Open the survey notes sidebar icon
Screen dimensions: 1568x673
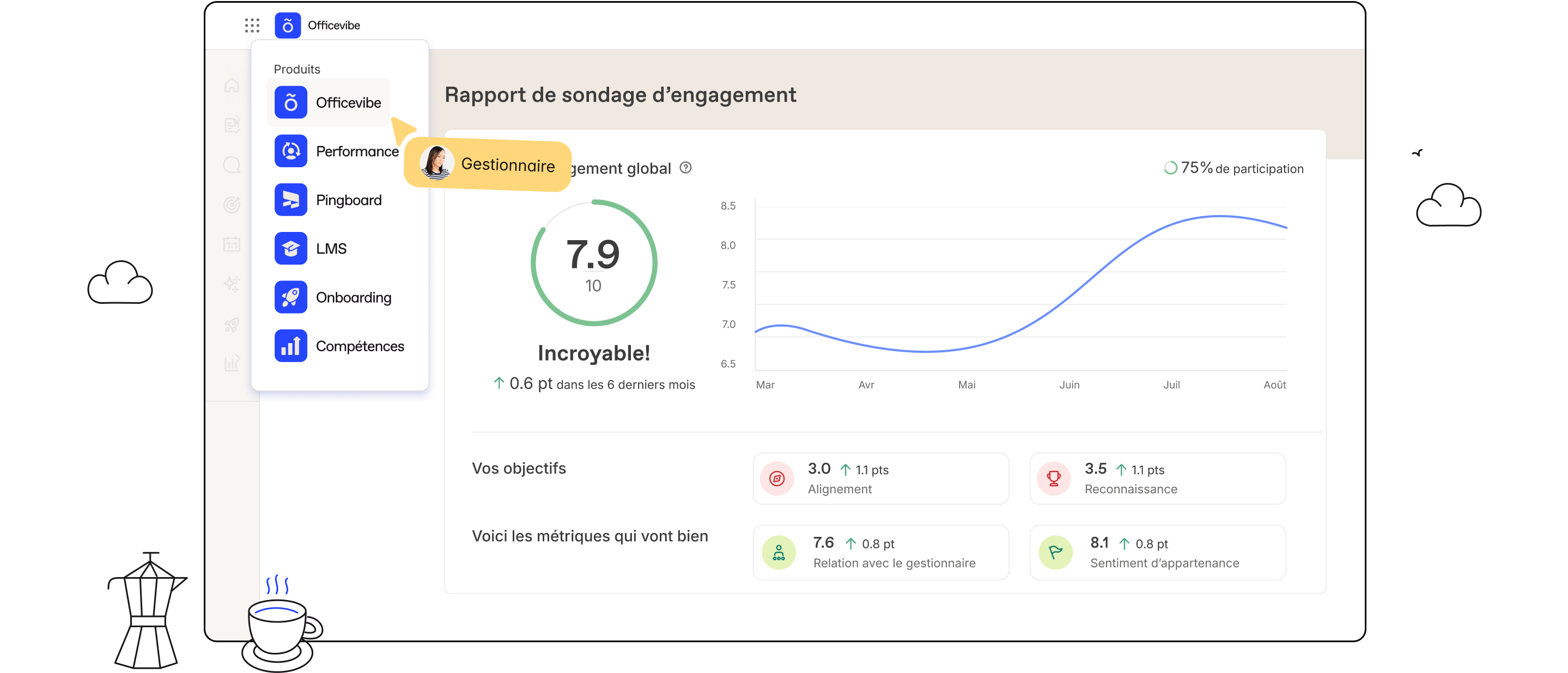pos(232,125)
